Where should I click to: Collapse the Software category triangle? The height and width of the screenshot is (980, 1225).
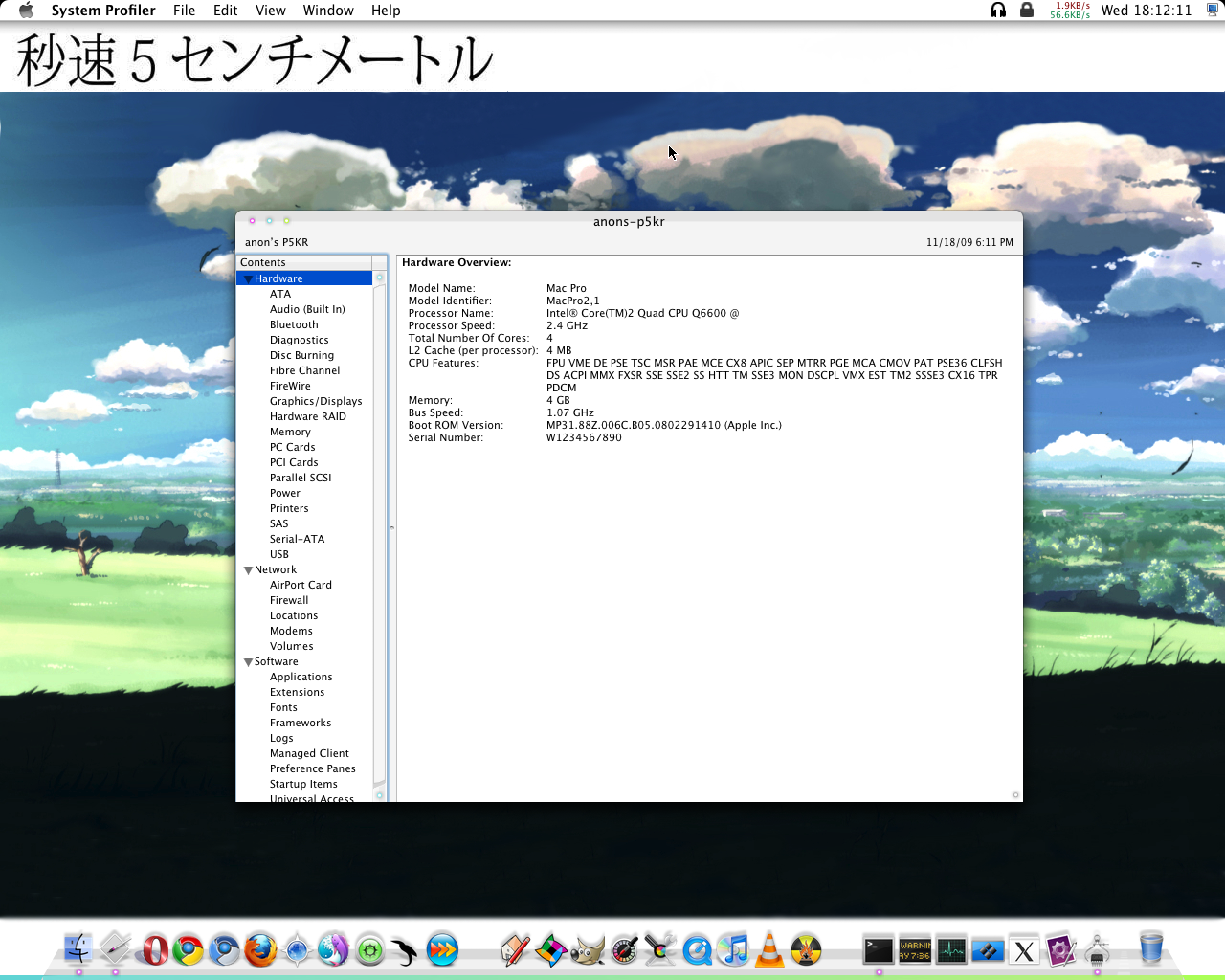tap(249, 662)
